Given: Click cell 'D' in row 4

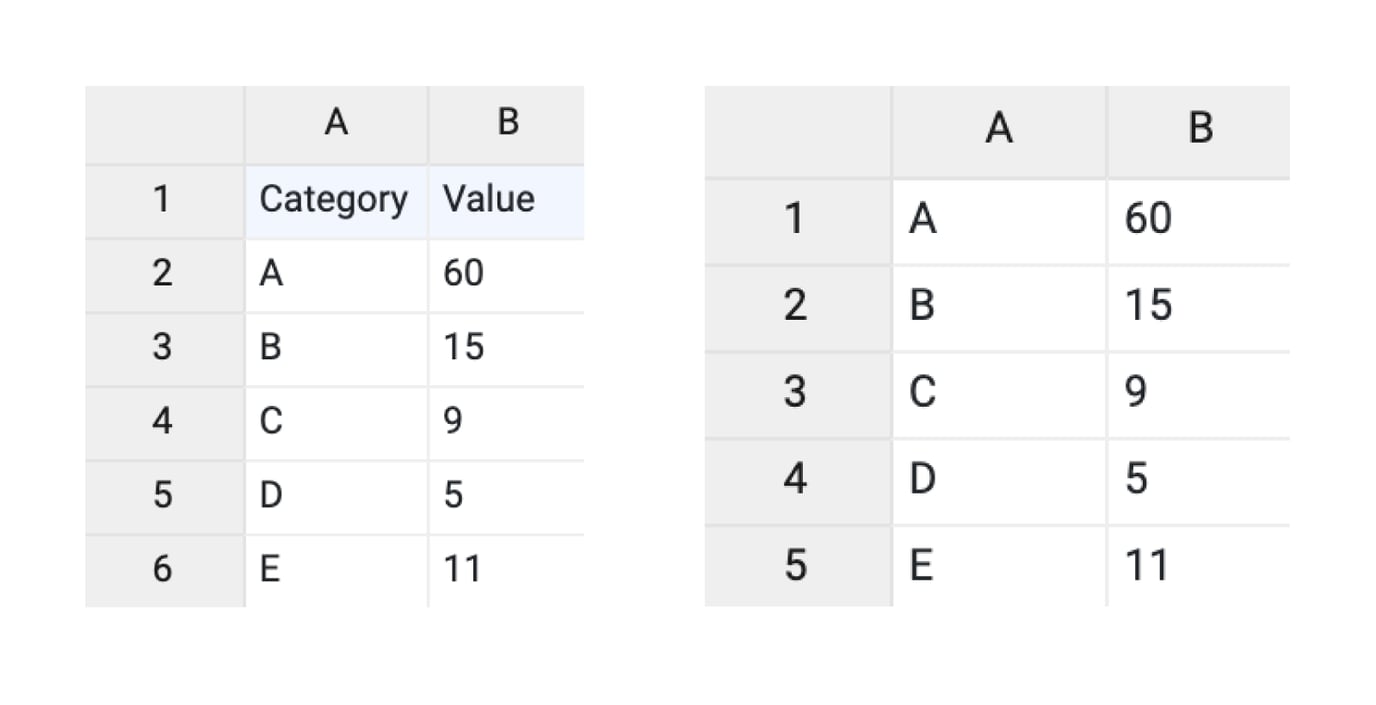Looking at the screenshot, I should coord(998,479).
